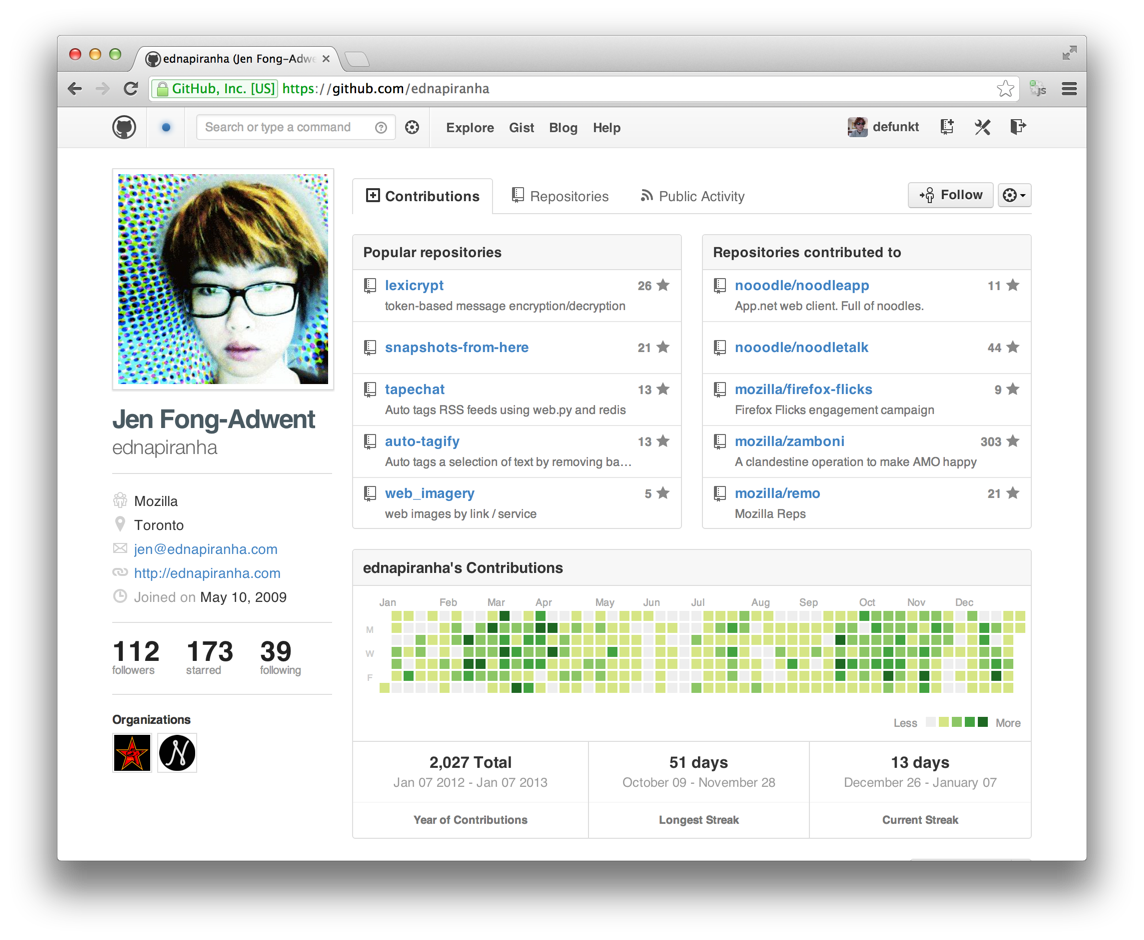The width and height of the screenshot is (1144, 940).
Task: Visit http://ednapiranha.com website link
Action: click(207, 573)
